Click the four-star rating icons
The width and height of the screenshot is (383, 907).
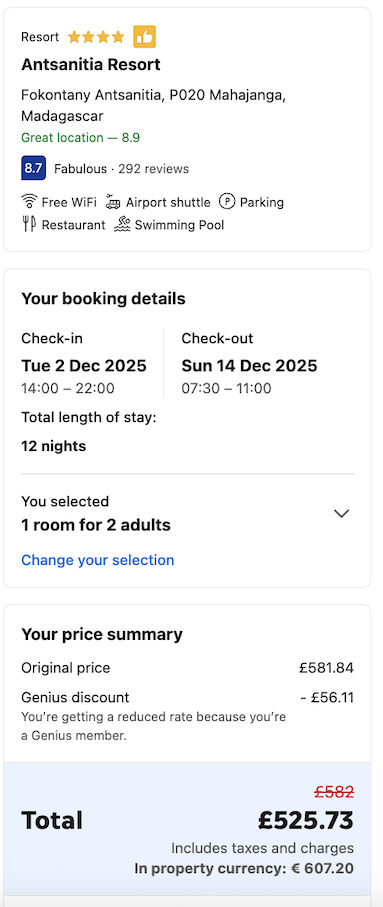coord(96,38)
